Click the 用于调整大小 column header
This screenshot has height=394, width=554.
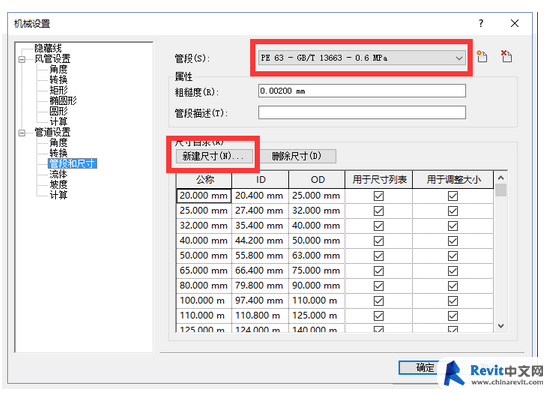click(453, 180)
